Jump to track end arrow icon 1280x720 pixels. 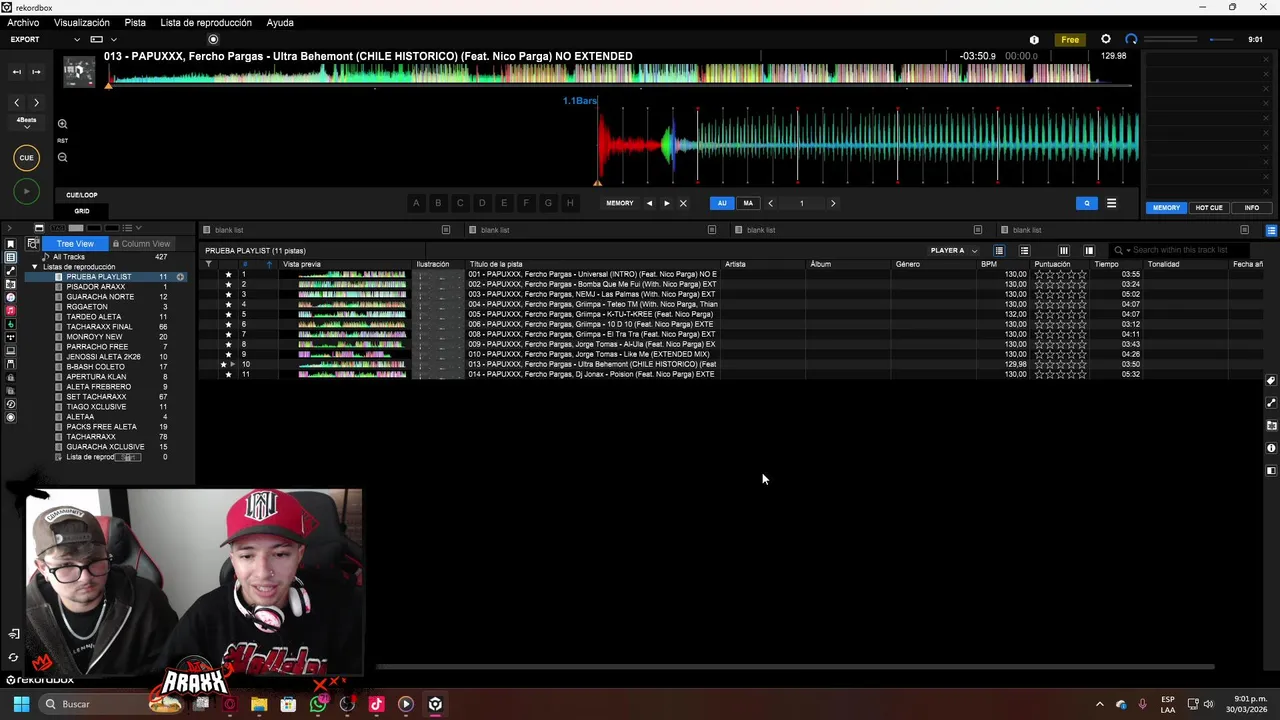pyautogui.click(x=36, y=72)
